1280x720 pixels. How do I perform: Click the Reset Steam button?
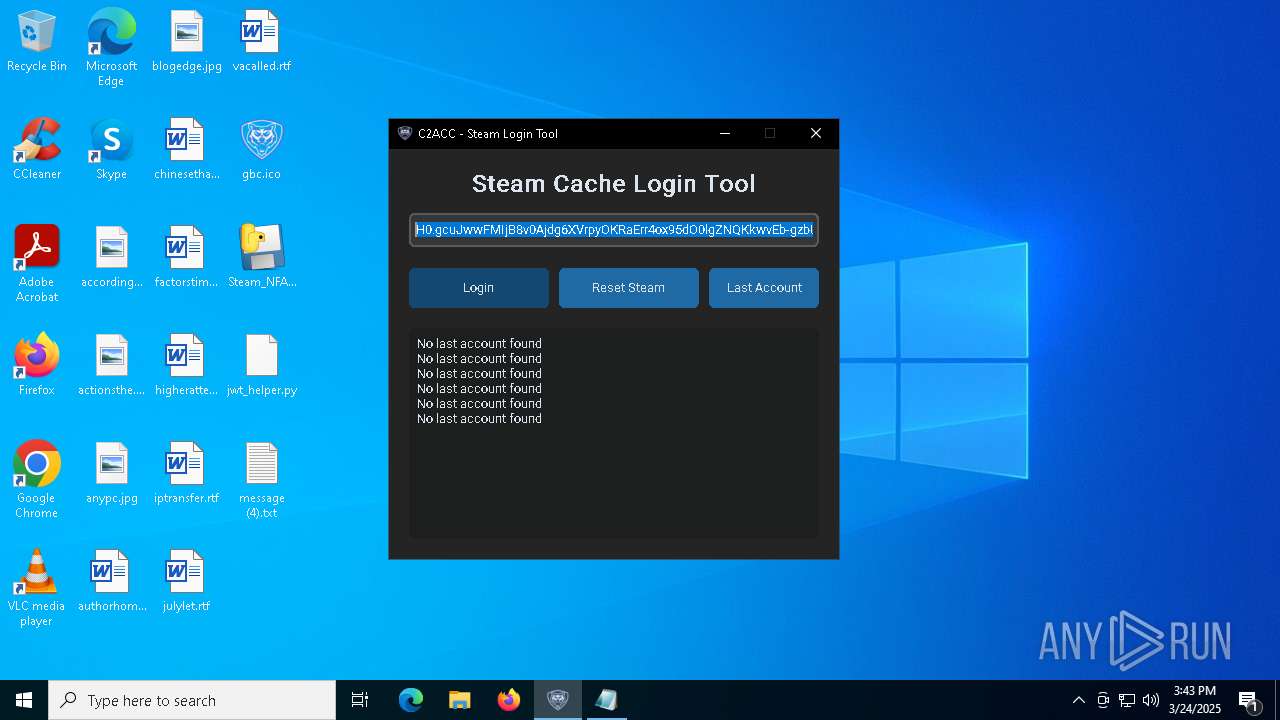point(628,288)
